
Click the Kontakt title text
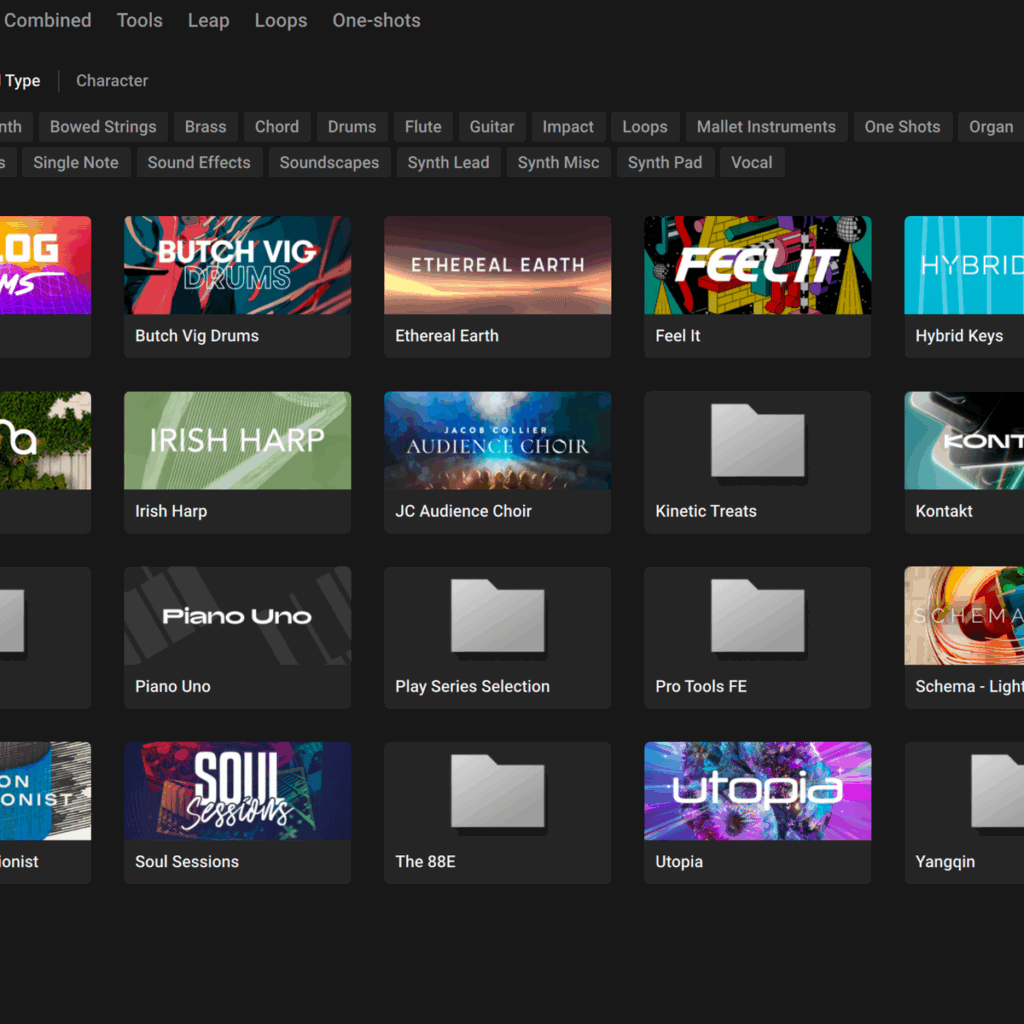tap(944, 511)
